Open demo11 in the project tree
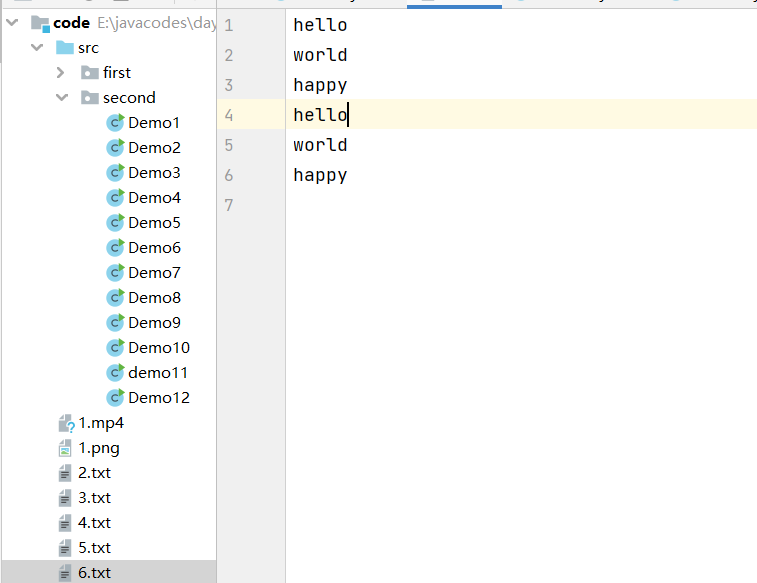 click(158, 373)
